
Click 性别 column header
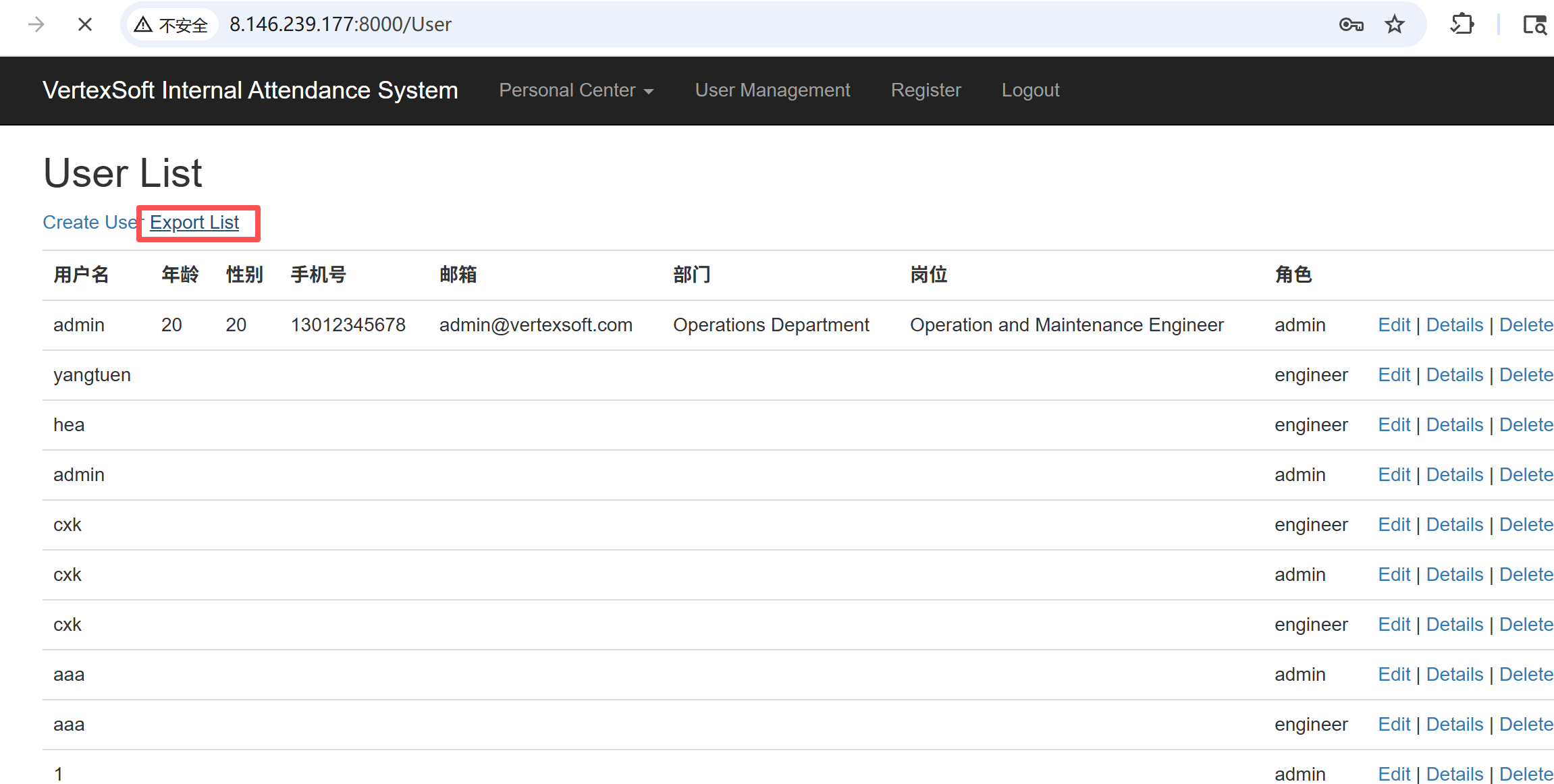(244, 275)
